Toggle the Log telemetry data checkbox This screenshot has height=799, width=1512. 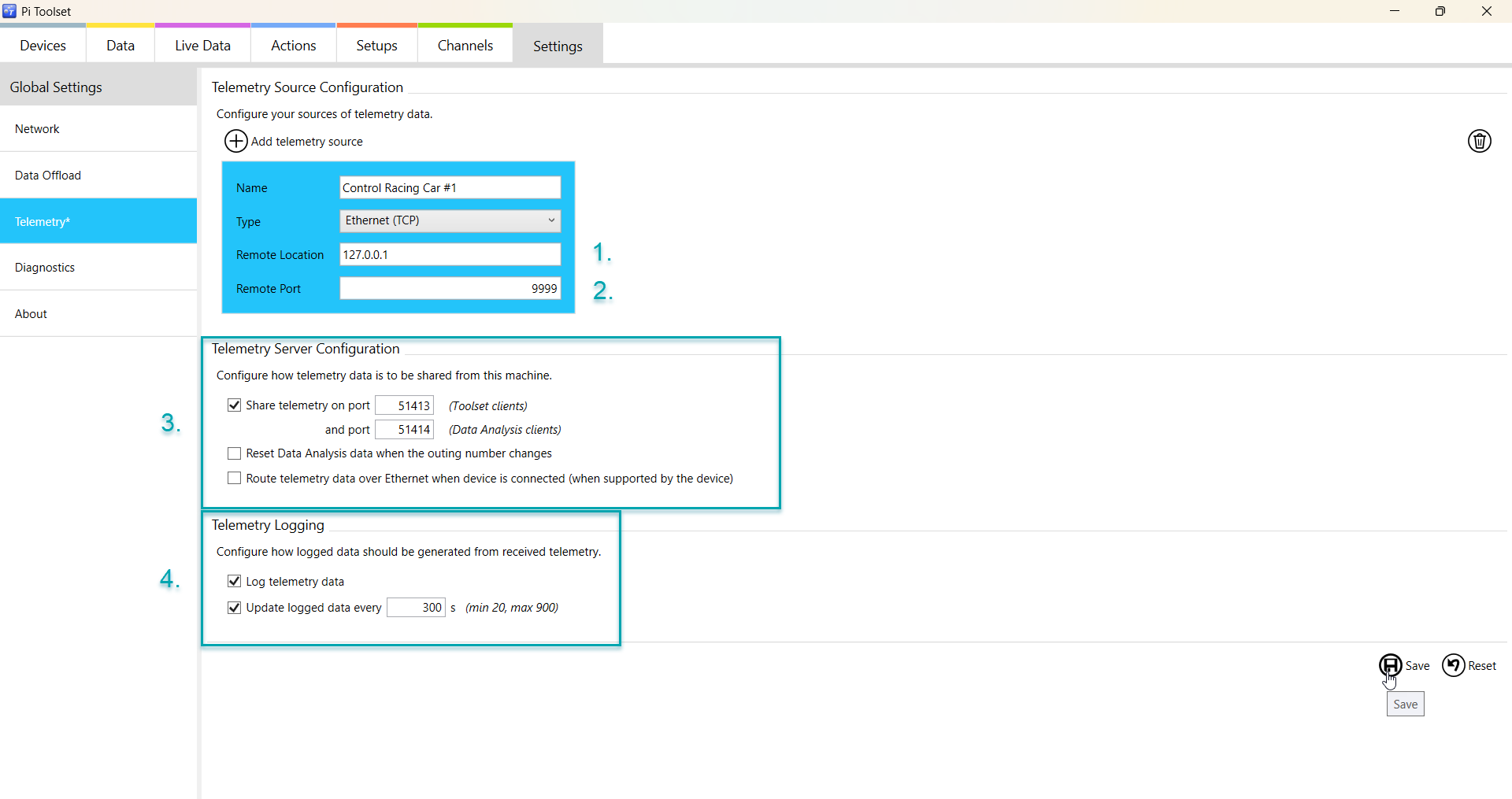(234, 581)
